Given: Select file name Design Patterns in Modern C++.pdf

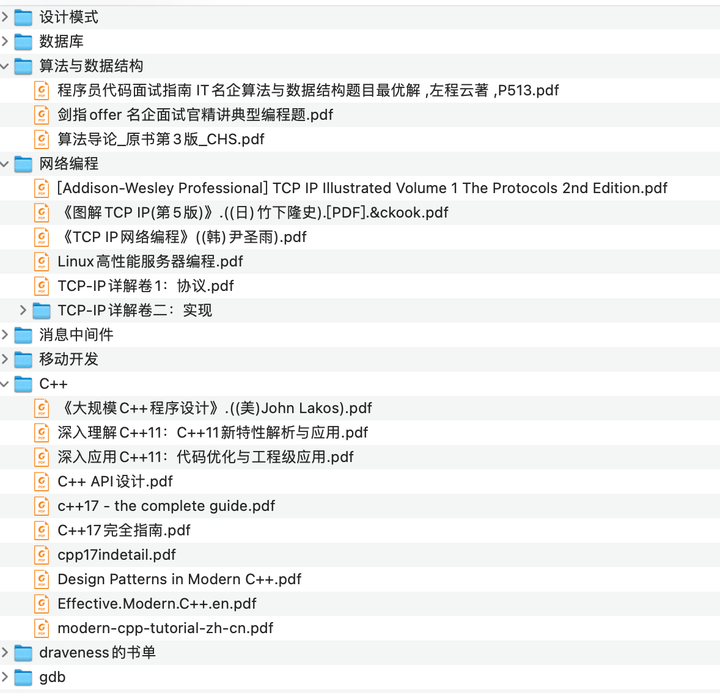Looking at the screenshot, I should (x=180, y=579).
